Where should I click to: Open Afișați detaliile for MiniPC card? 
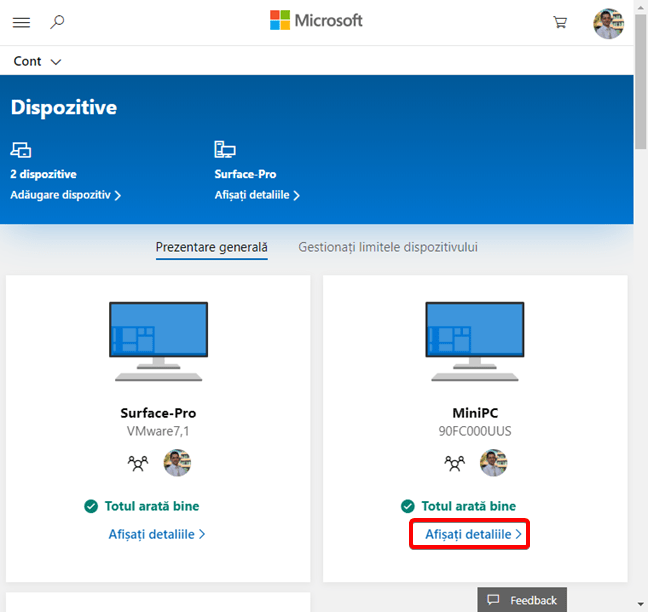[473, 534]
